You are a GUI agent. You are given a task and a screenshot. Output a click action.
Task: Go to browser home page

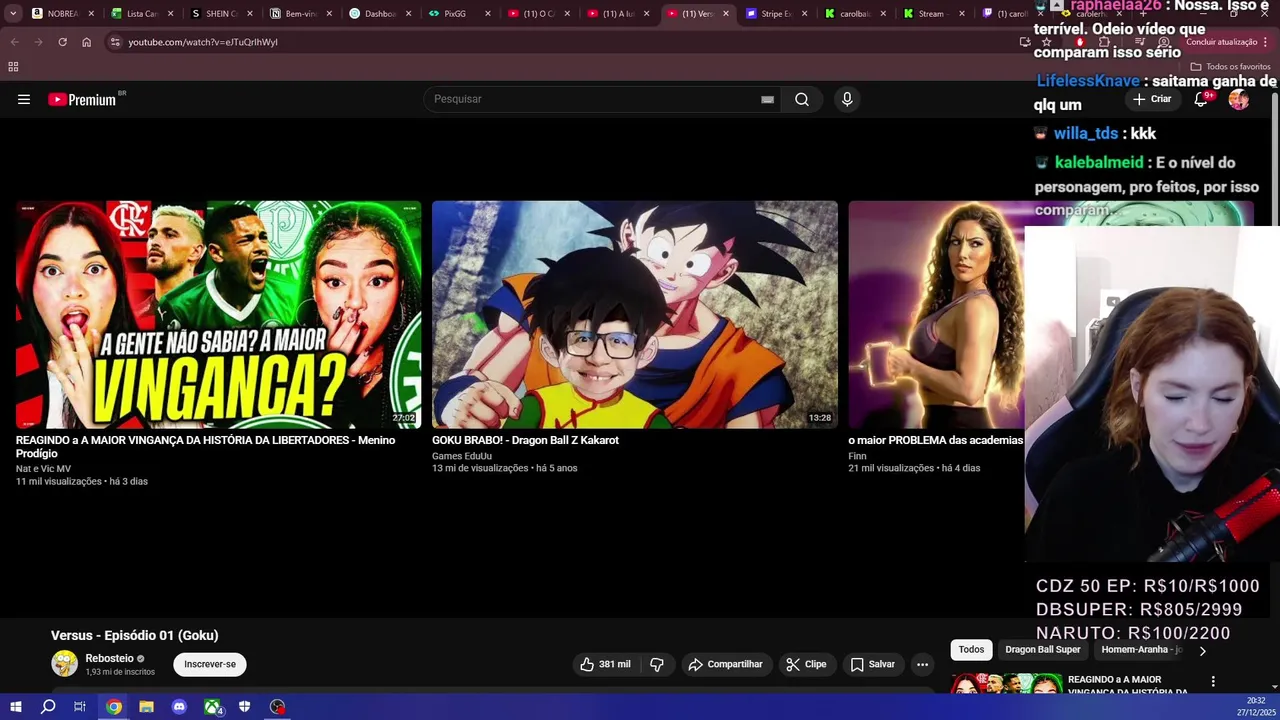click(x=86, y=42)
